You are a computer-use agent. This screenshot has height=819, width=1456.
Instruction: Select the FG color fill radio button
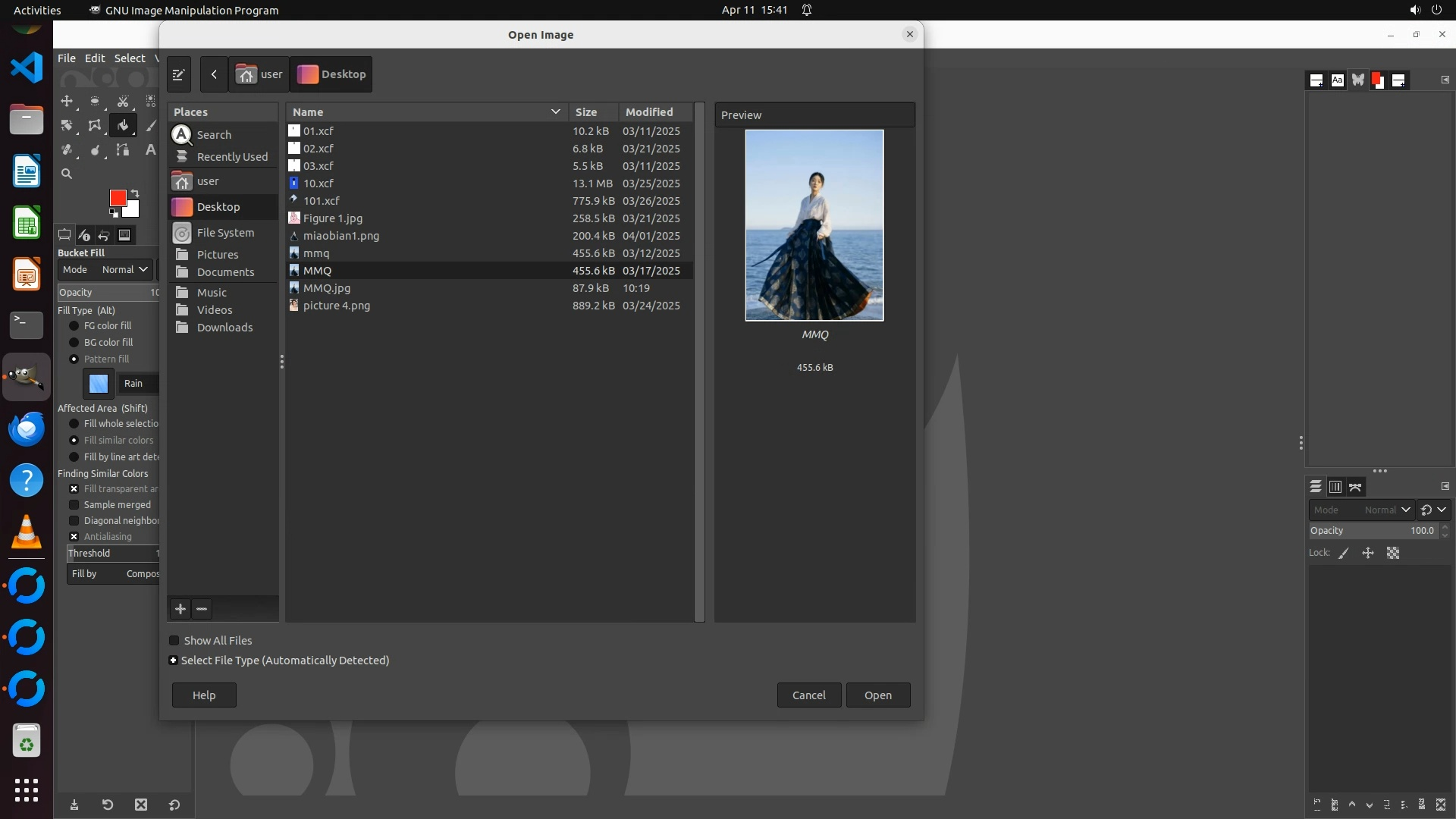74,326
